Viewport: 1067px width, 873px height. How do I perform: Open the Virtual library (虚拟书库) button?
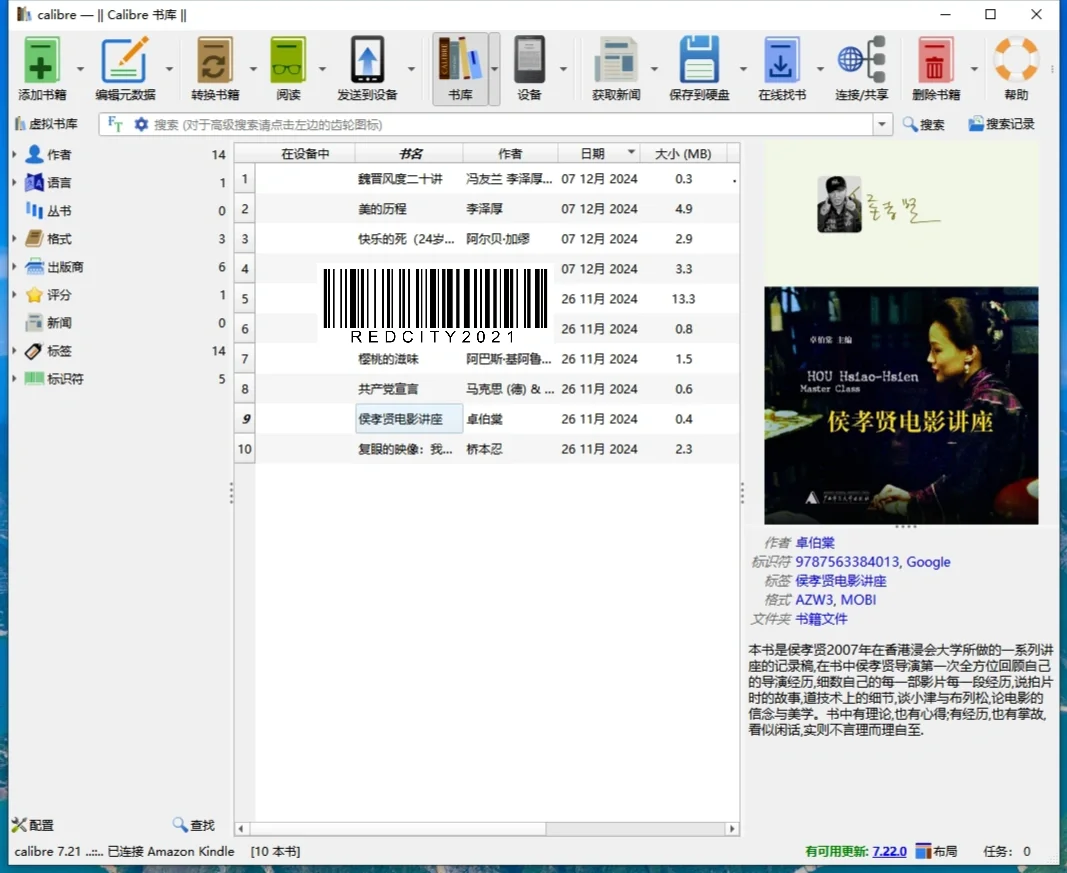coord(46,124)
